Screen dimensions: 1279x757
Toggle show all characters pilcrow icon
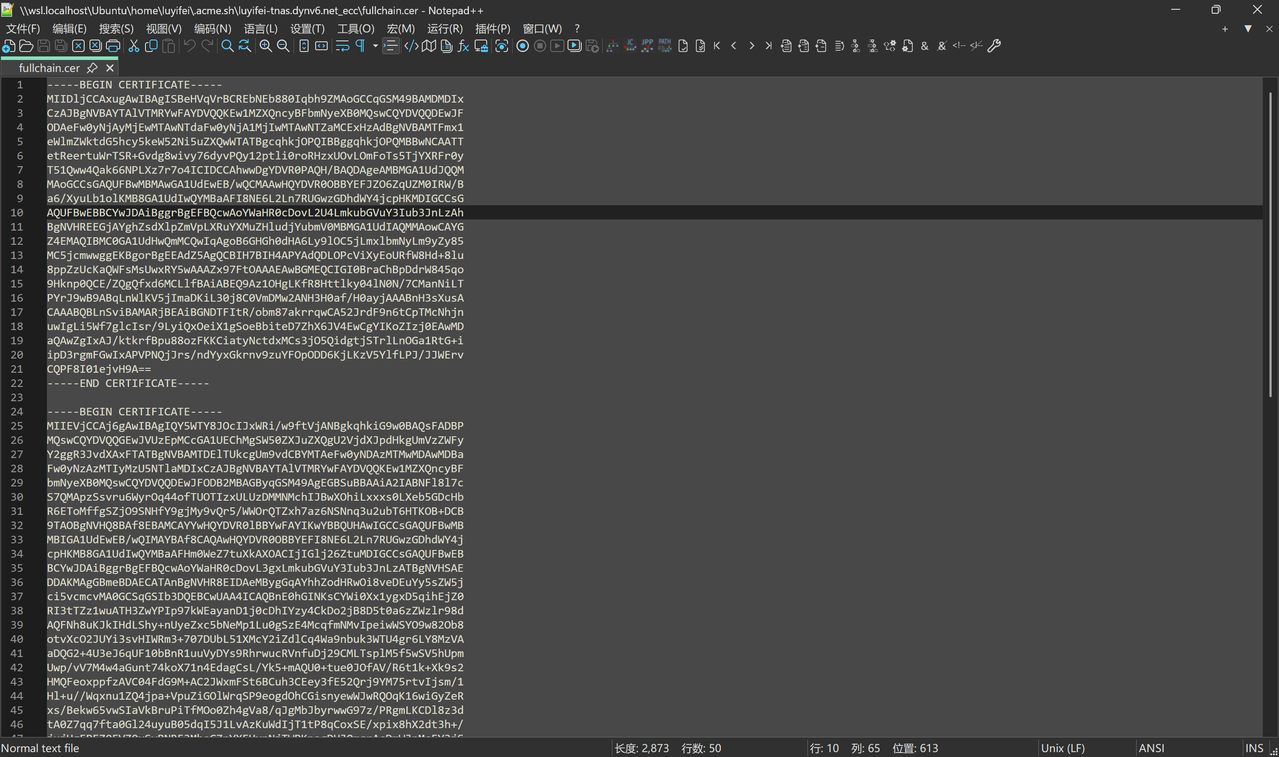click(359, 46)
